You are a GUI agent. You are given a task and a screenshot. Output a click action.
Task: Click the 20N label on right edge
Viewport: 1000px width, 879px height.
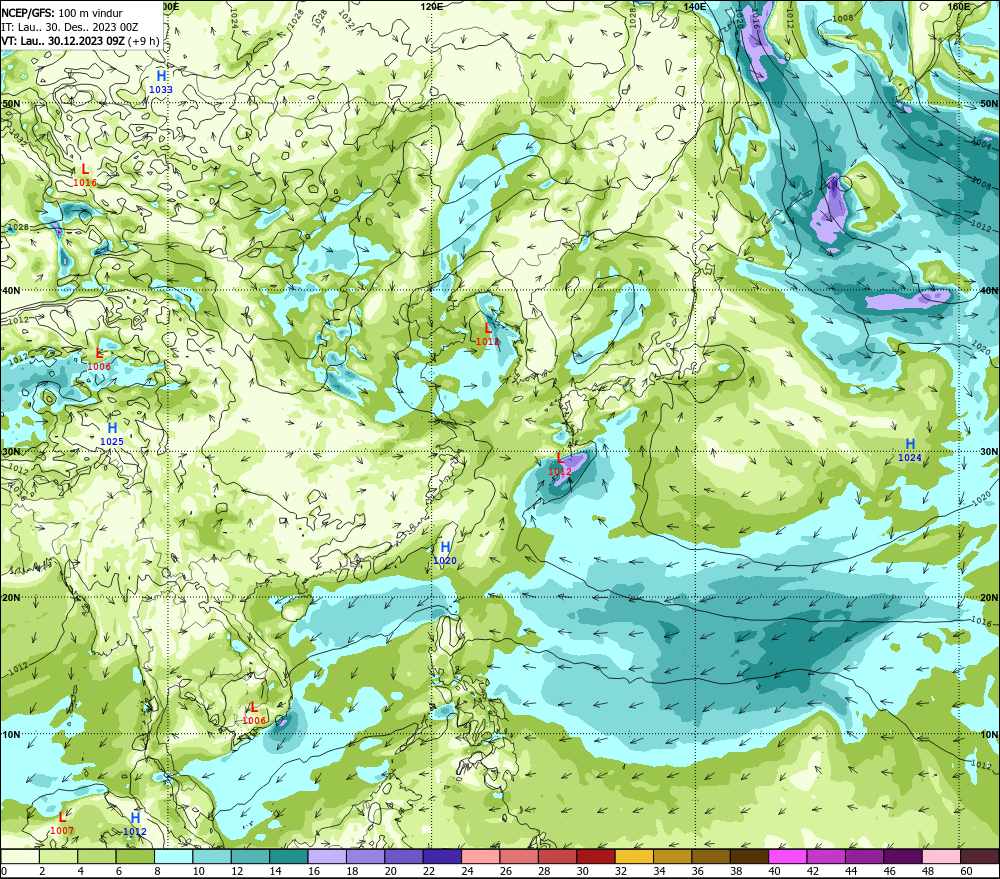click(989, 598)
